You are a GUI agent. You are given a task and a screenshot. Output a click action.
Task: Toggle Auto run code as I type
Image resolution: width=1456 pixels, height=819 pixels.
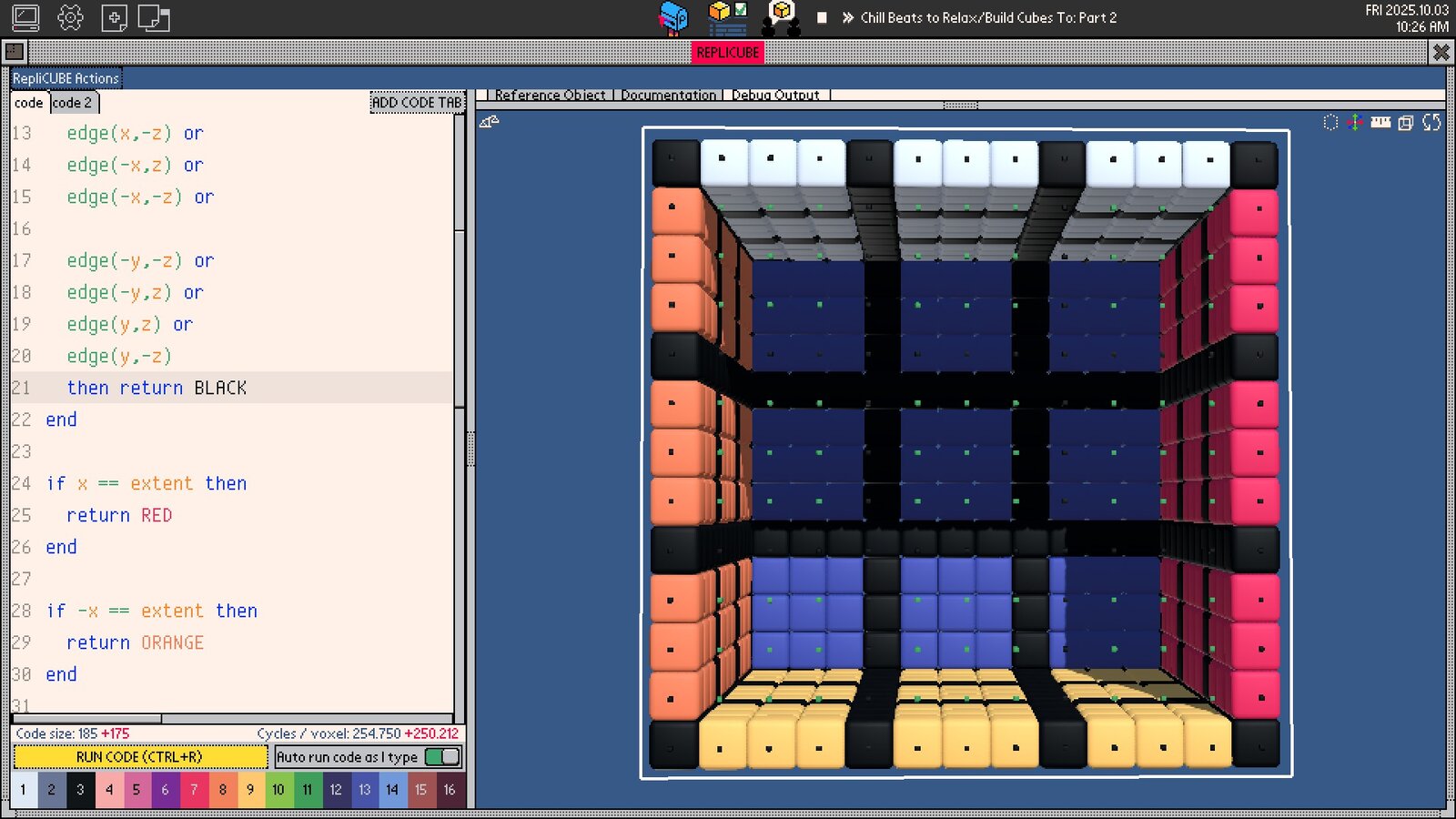(x=442, y=757)
